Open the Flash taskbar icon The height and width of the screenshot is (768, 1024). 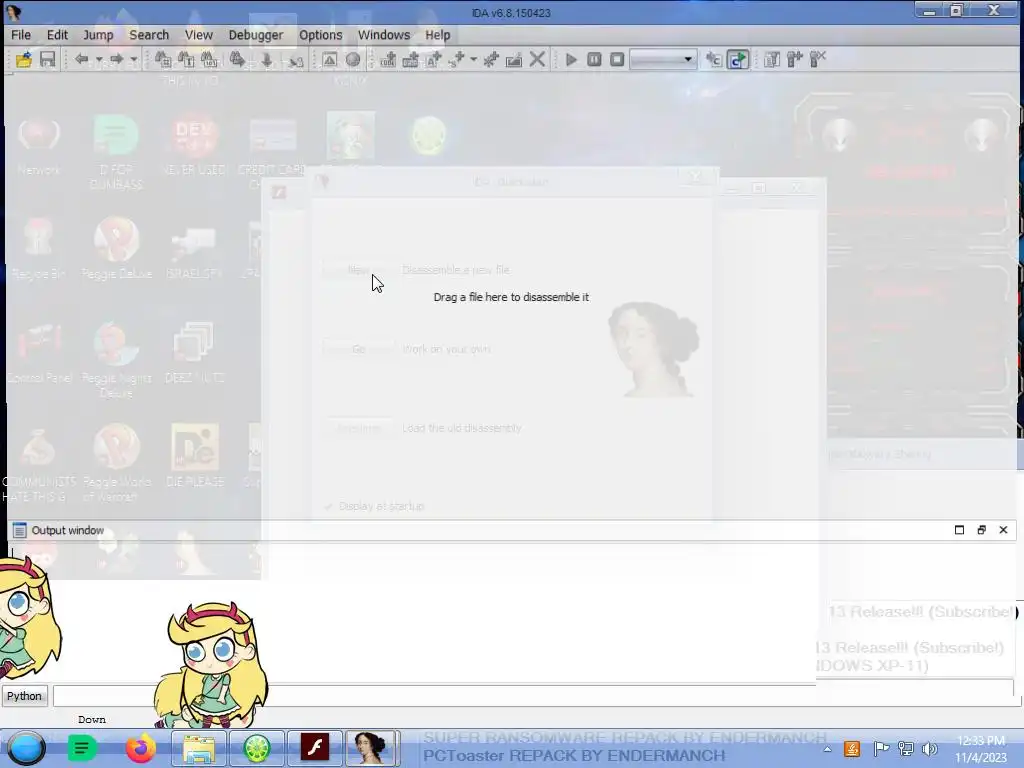tap(314, 748)
